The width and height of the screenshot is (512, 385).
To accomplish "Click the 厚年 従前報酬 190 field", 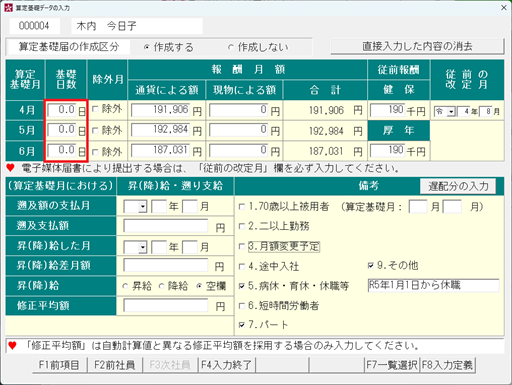I will point(388,150).
